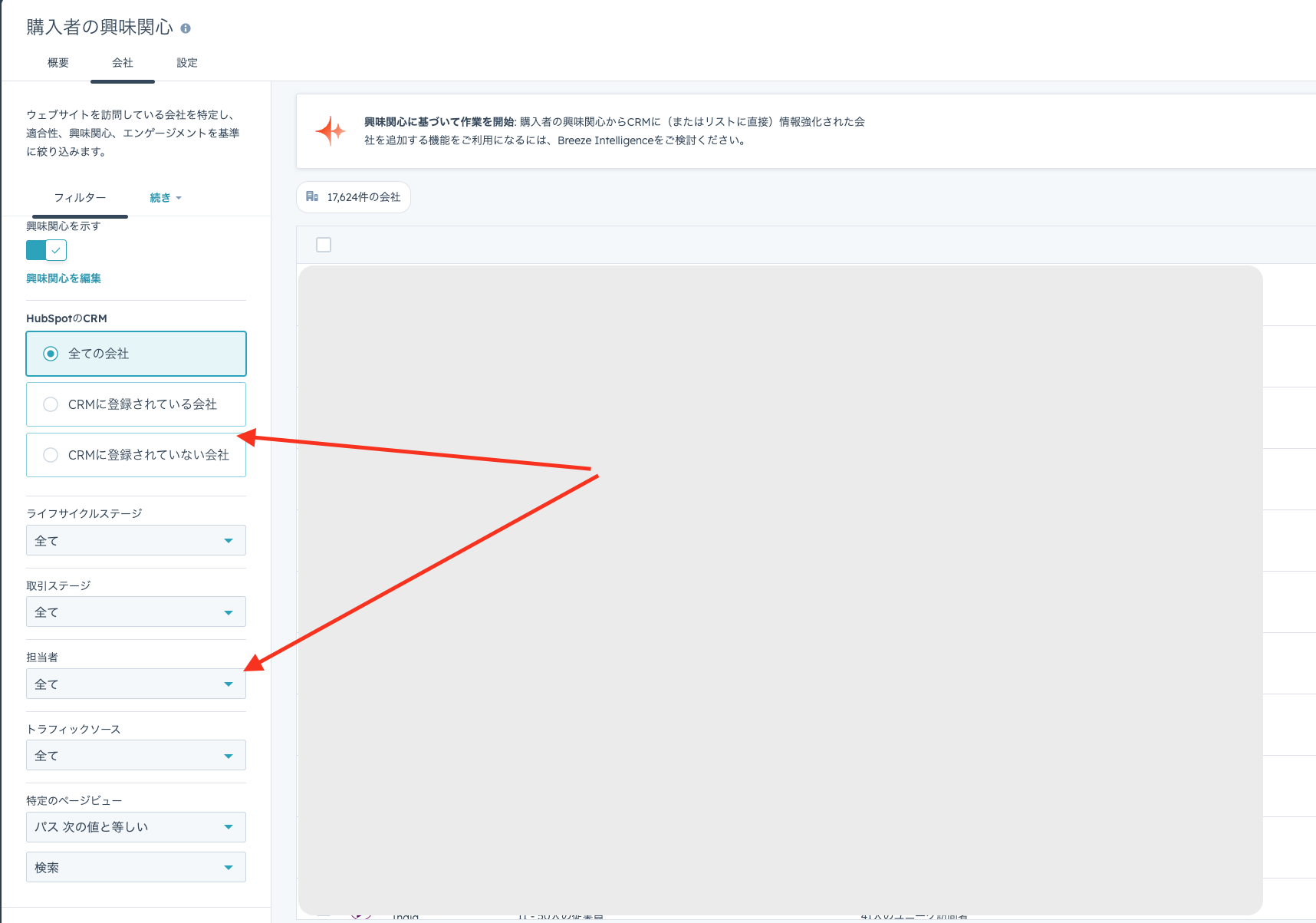
Task: Click the 興味関心を編集 link
Action: click(64, 279)
